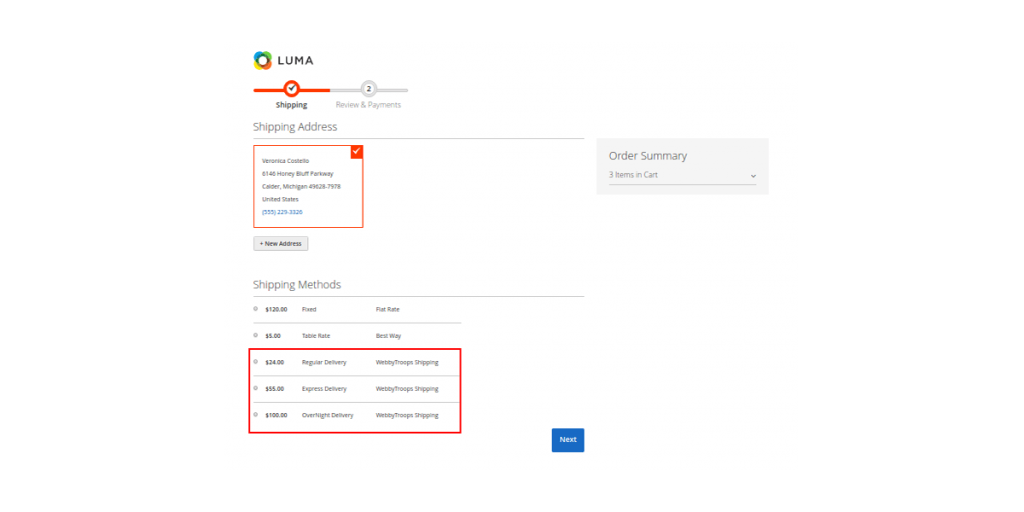Viewport: 1024px width, 512px height.
Task: Click the Flat Rate carrier text
Action: pos(387,310)
